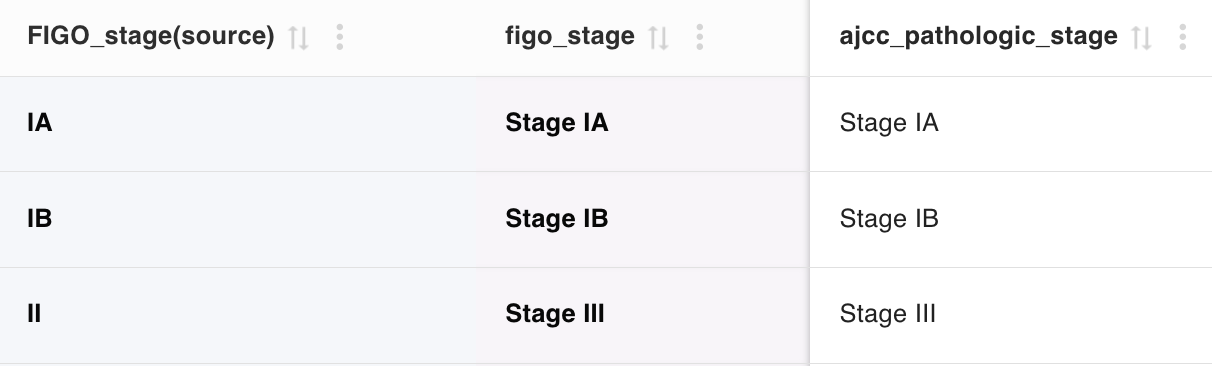The width and height of the screenshot is (1212, 366).
Task: Open FIGO_stage(source) column options menu
Action: [340, 38]
